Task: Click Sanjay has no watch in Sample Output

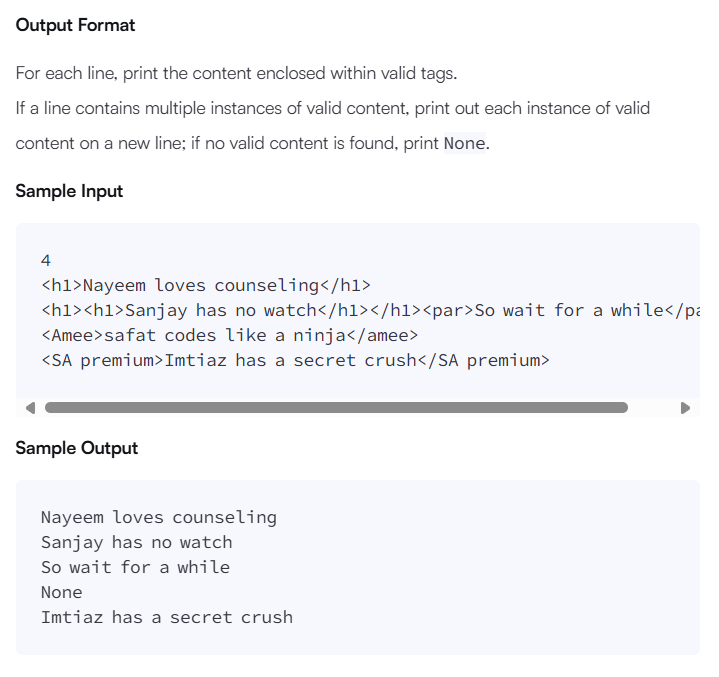Action: [x=136, y=542]
